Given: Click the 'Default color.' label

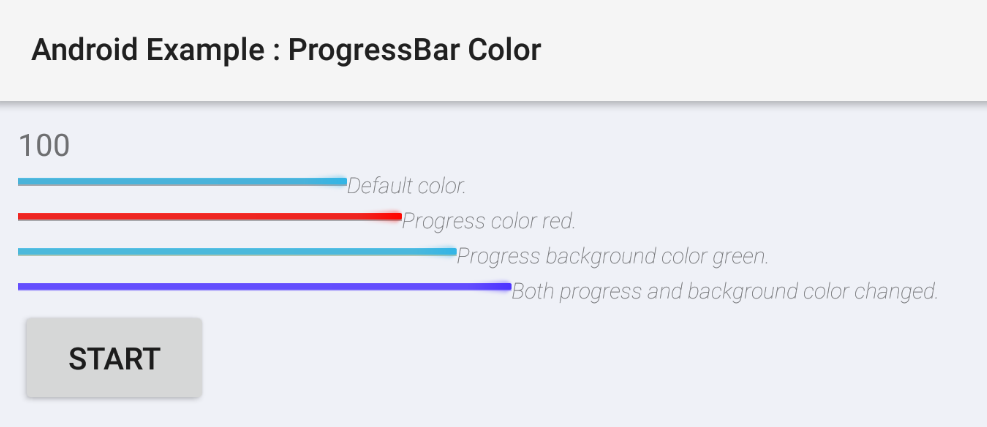Looking at the screenshot, I should [407, 186].
